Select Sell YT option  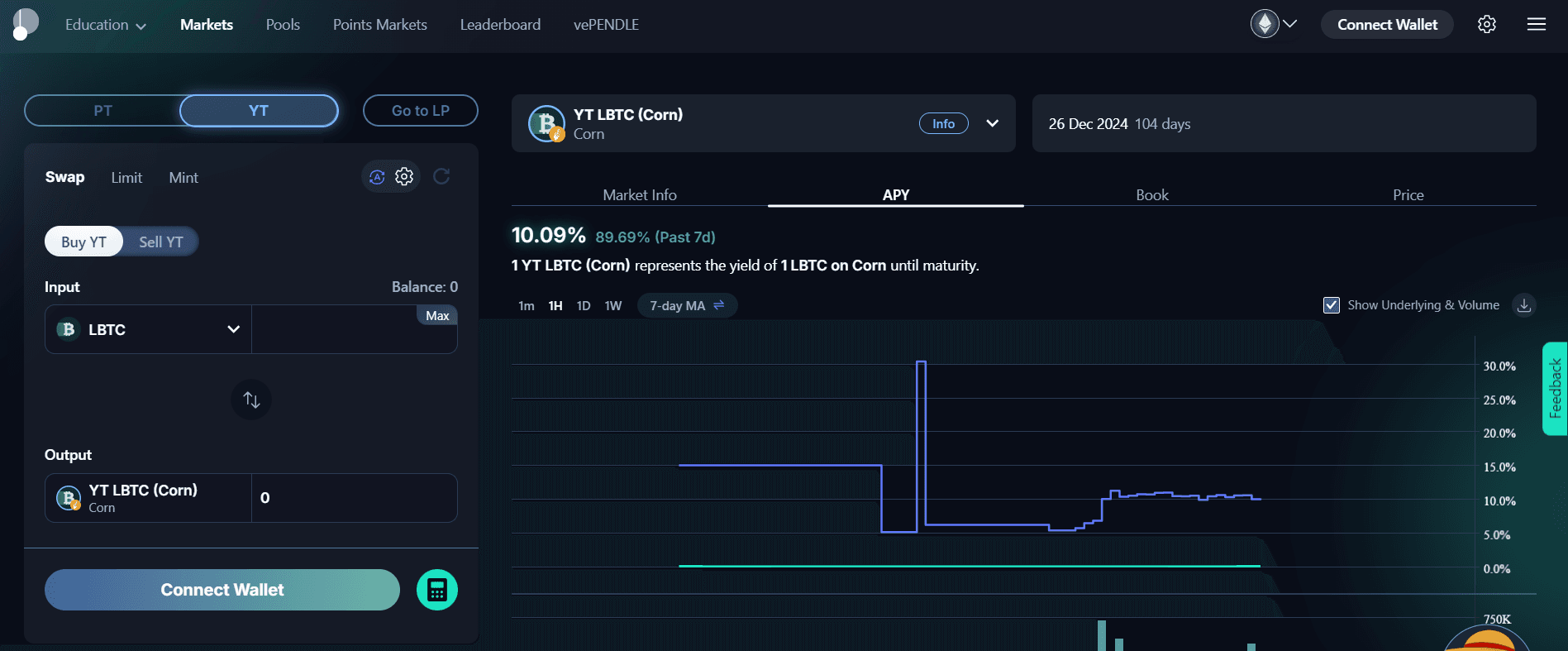pos(160,242)
